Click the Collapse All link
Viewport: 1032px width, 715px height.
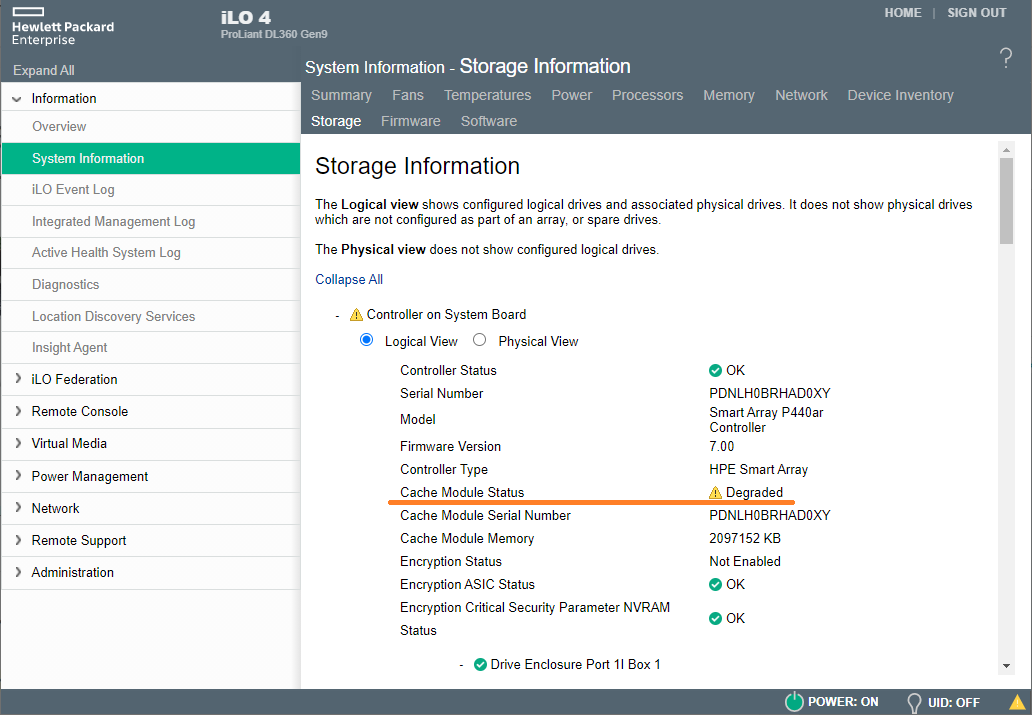click(x=349, y=280)
